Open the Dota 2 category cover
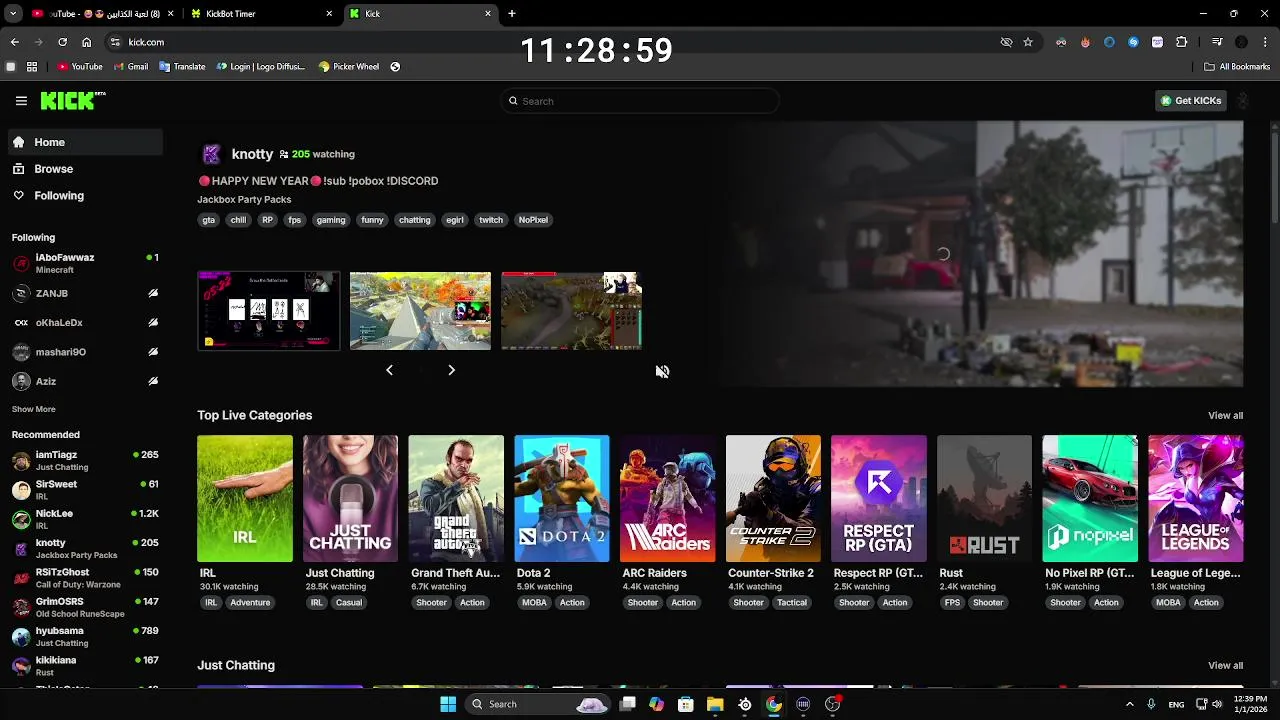This screenshot has width=1280, height=720. pyautogui.click(x=561, y=498)
